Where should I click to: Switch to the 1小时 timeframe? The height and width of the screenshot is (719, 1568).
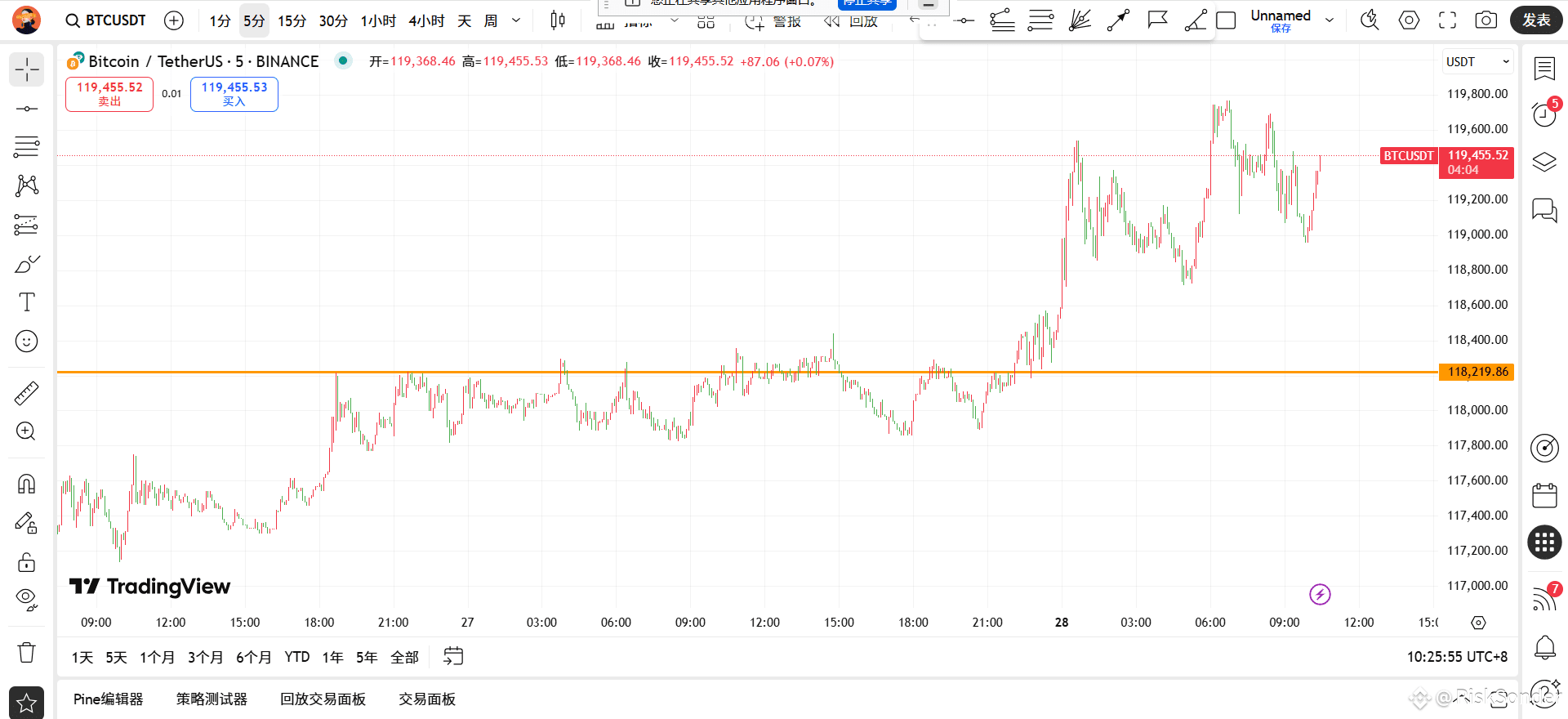coord(378,20)
